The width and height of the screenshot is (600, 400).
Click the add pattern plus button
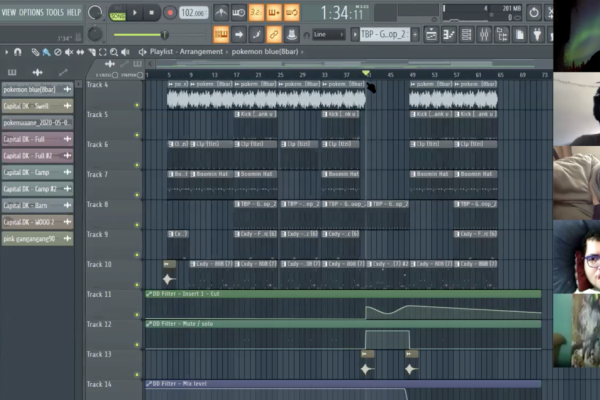click(x=415, y=35)
